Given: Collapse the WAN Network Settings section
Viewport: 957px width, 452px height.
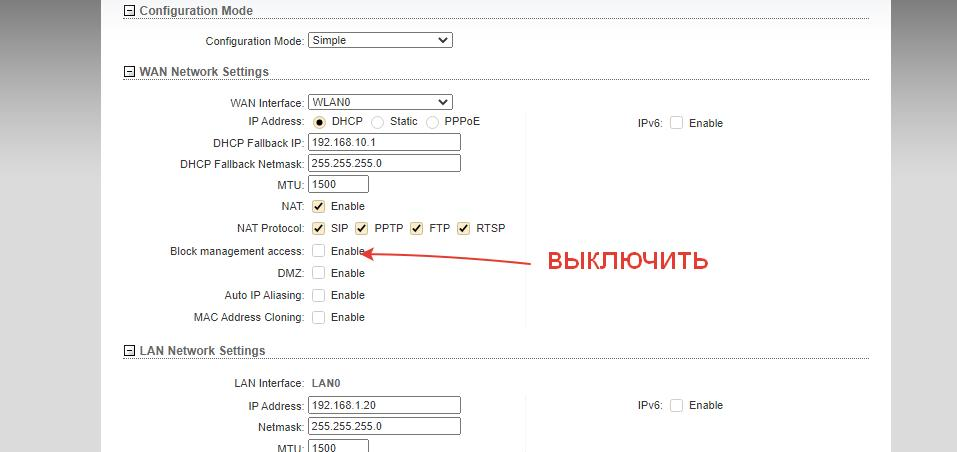Looking at the screenshot, I should 129,71.
